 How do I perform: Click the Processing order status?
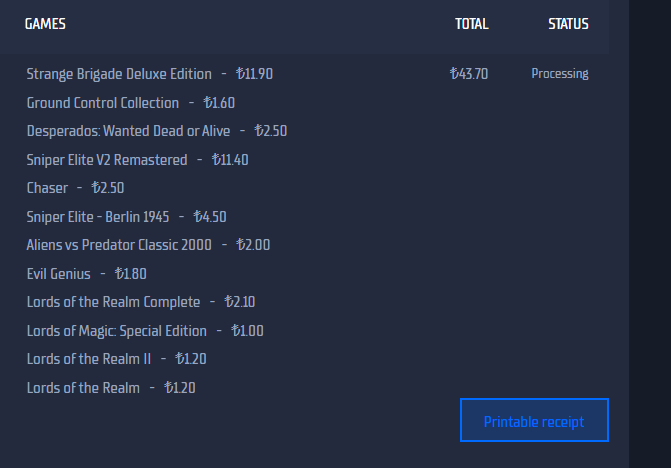pos(560,74)
